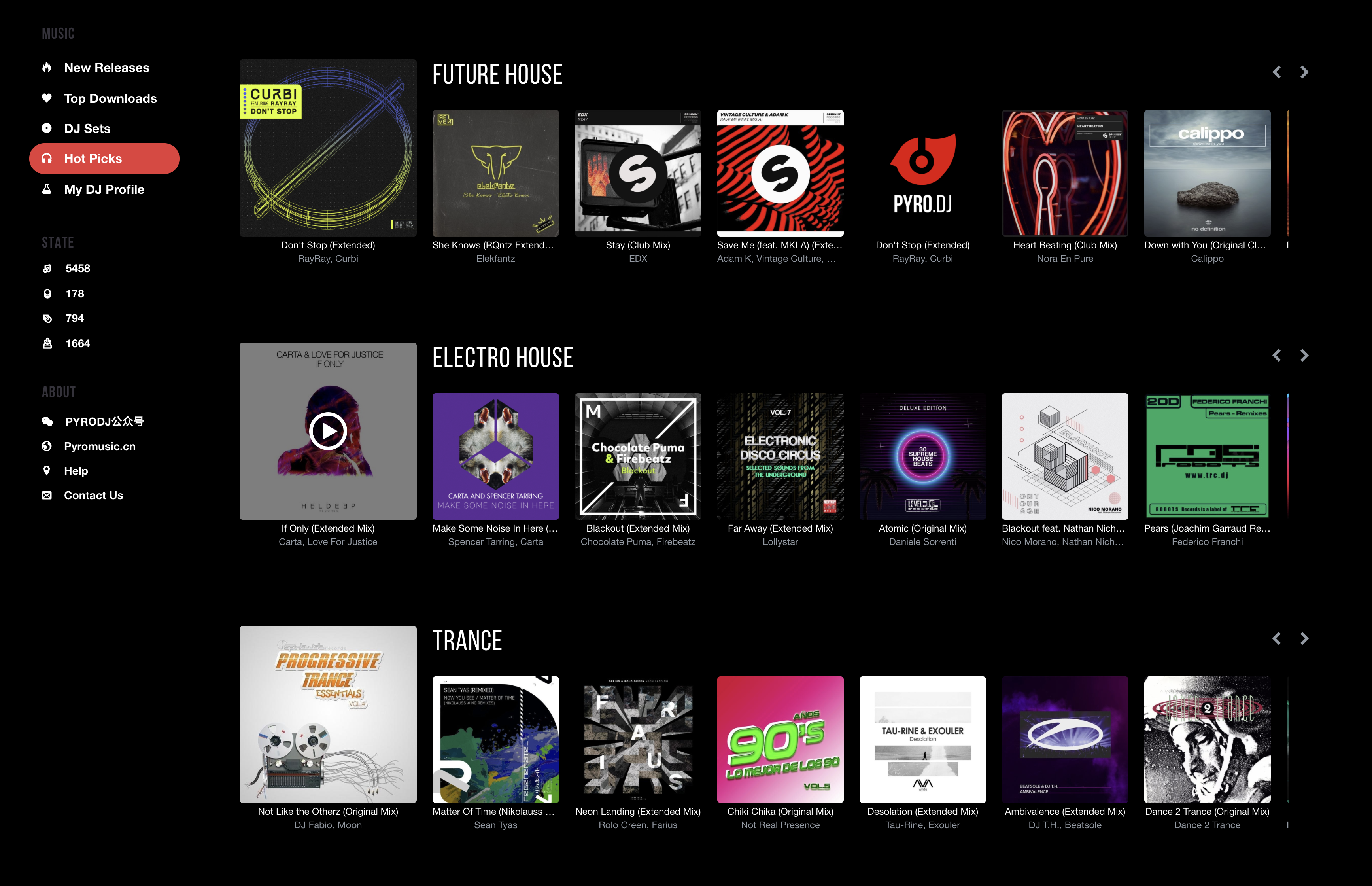Go back in the Trance carousel

pos(1277,638)
